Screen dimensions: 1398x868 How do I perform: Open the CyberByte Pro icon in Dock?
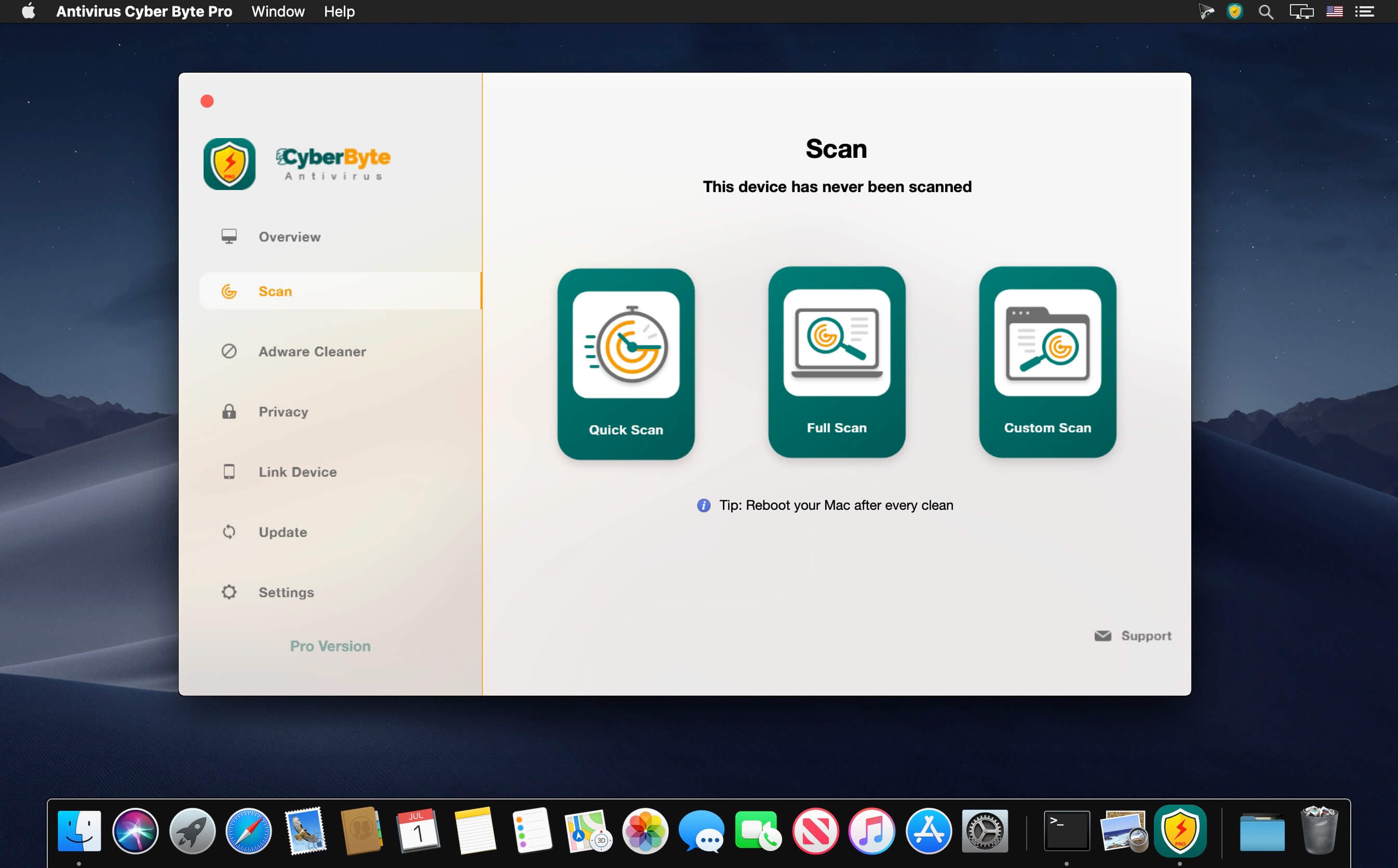tap(1181, 831)
